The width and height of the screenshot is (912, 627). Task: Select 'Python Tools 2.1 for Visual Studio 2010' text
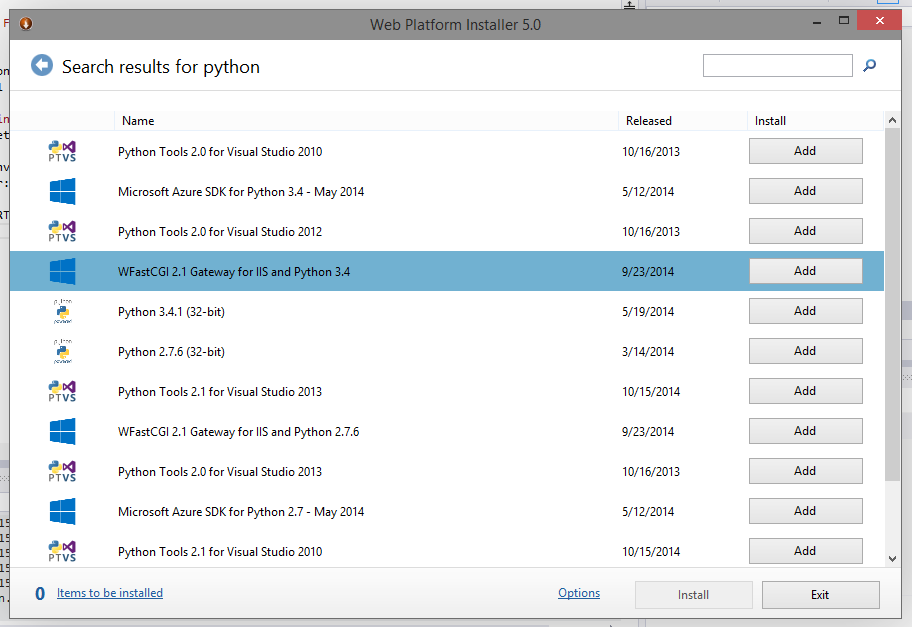click(220, 552)
